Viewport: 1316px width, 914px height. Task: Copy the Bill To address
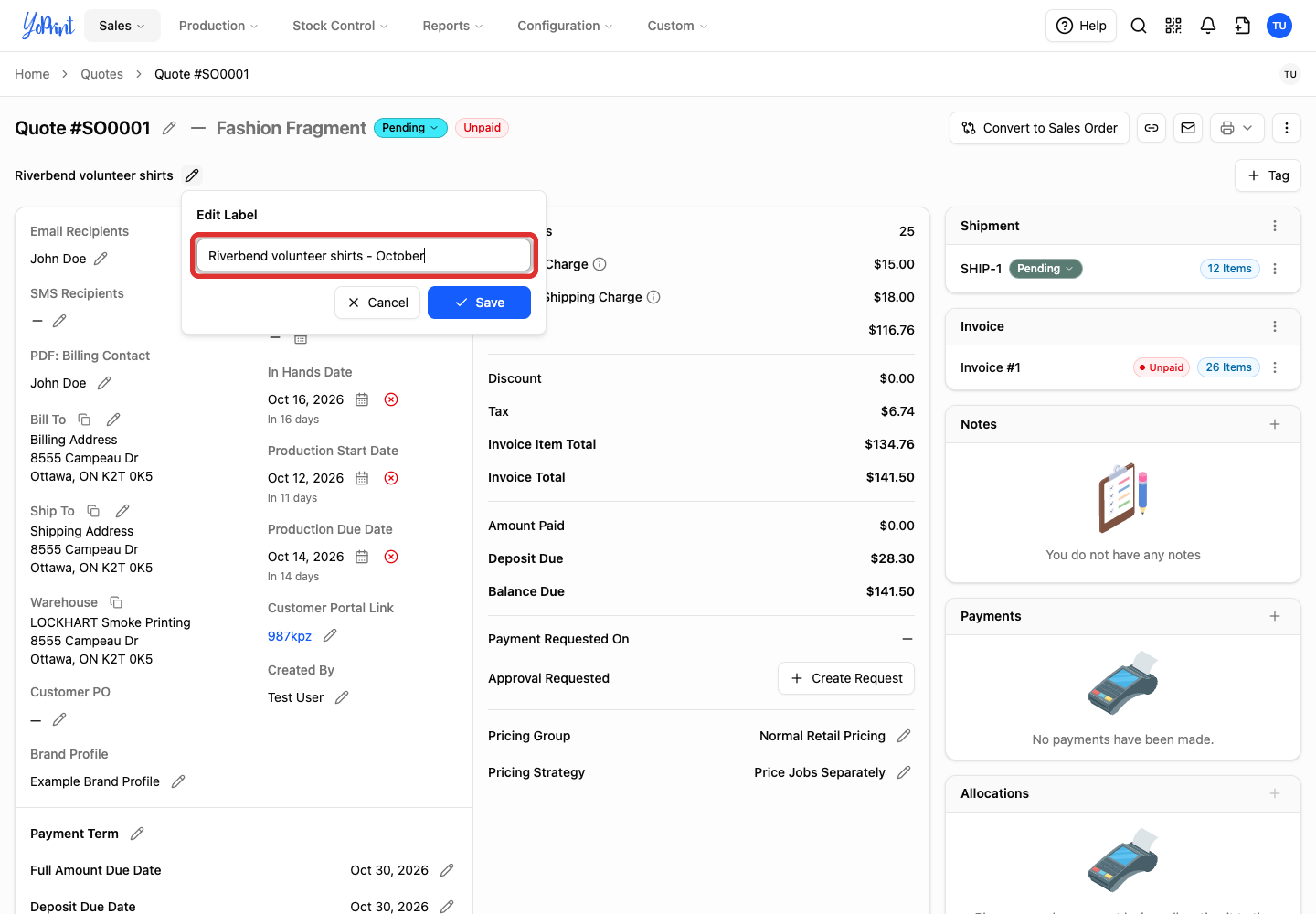pyautogui.click(x=84, y=420)
